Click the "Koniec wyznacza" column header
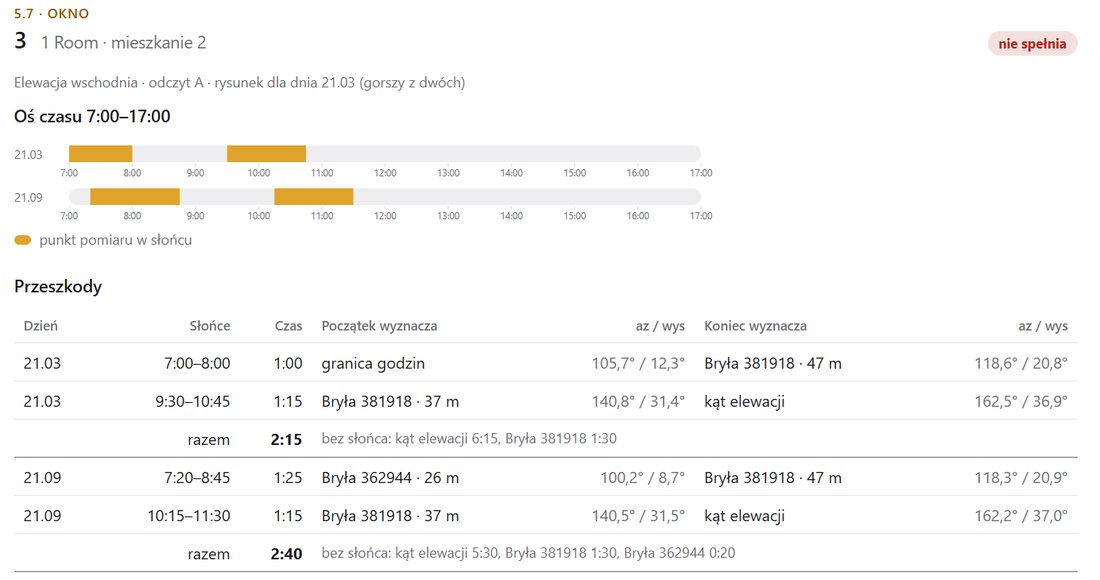The width and height of the screenshot is (1100, 580). (756, 325)
